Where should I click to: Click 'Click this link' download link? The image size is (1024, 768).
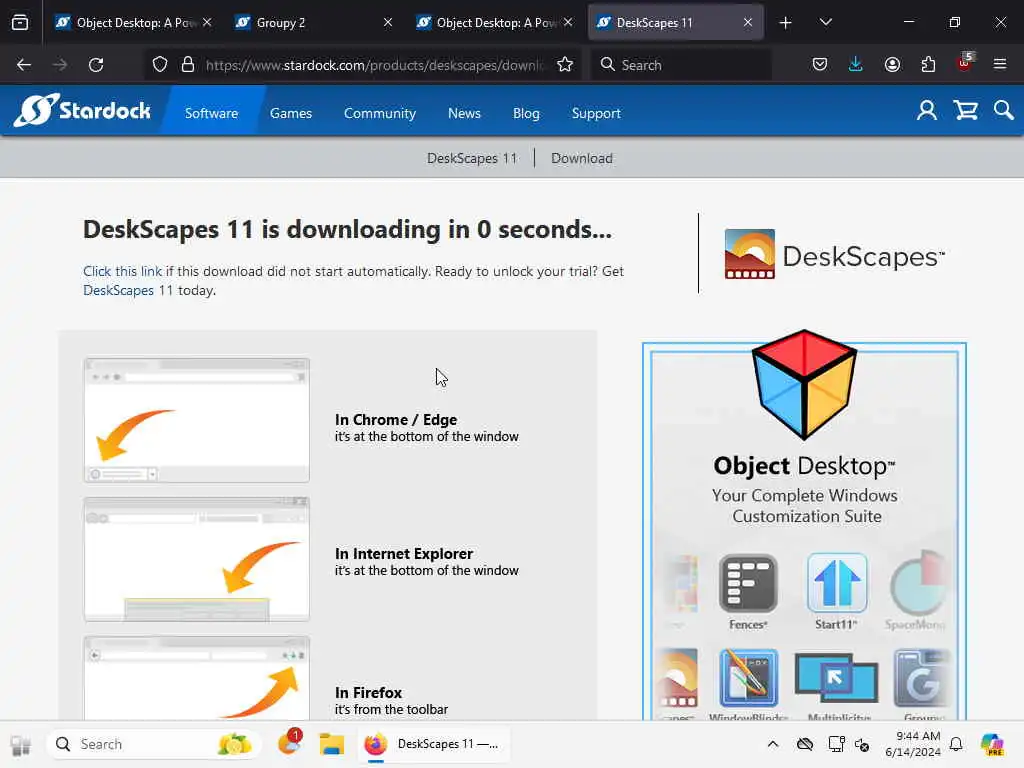tap(122, 271)
